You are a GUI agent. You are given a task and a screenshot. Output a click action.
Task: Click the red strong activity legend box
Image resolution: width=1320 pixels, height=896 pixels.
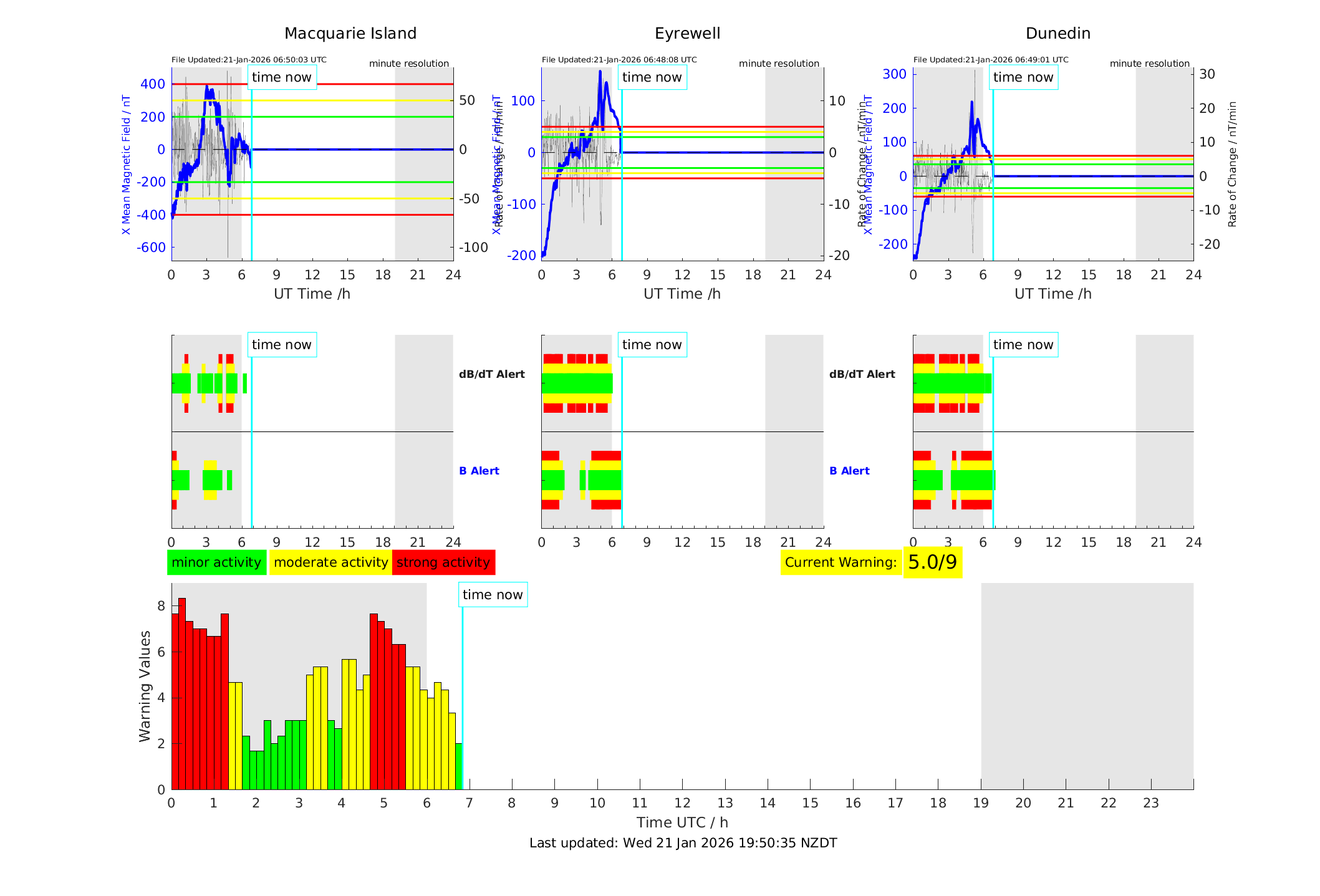443,562
